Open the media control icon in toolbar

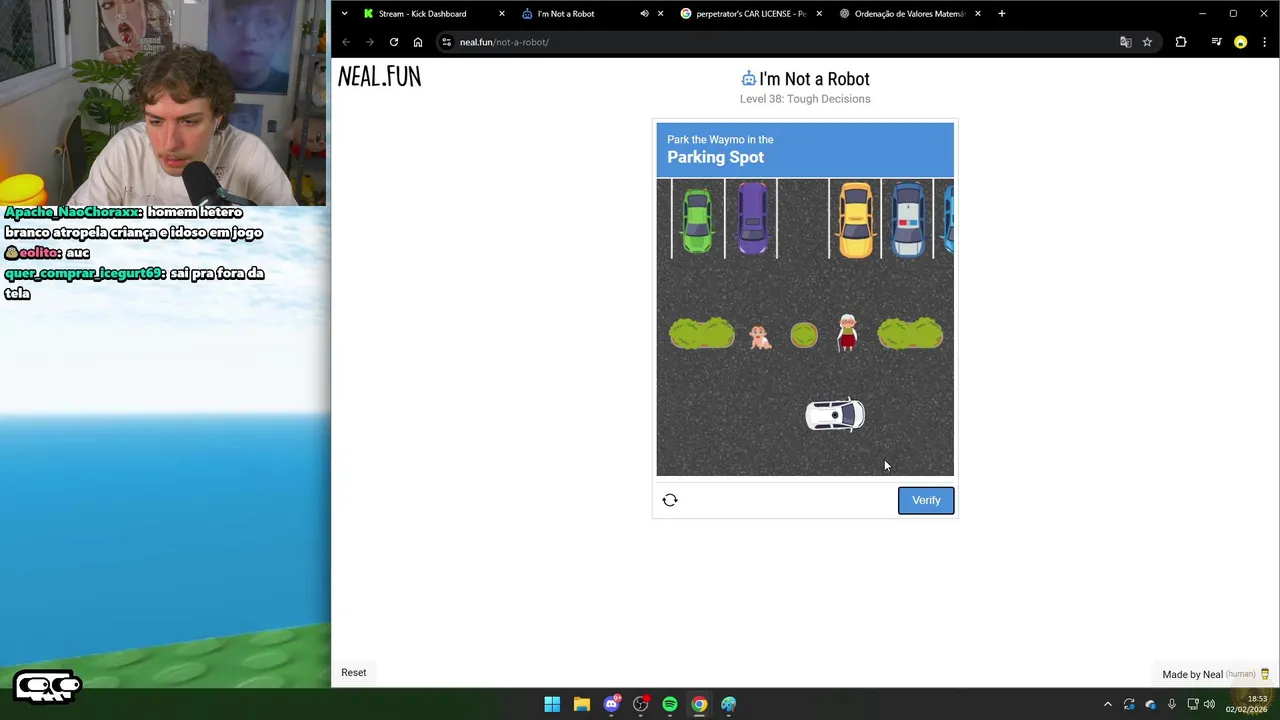(x=1216, y=42)
